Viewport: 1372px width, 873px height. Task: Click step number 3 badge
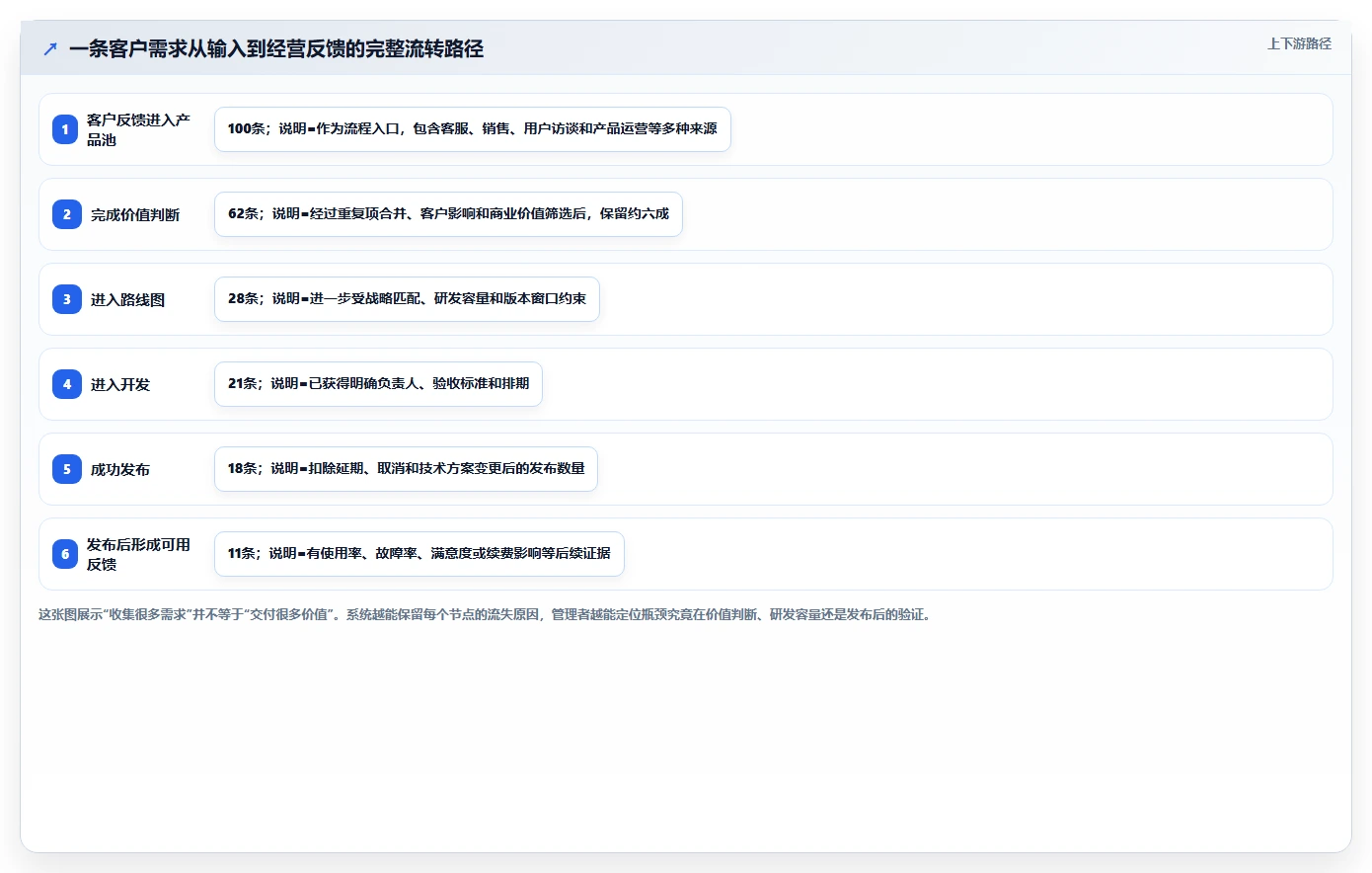point(66,299)
